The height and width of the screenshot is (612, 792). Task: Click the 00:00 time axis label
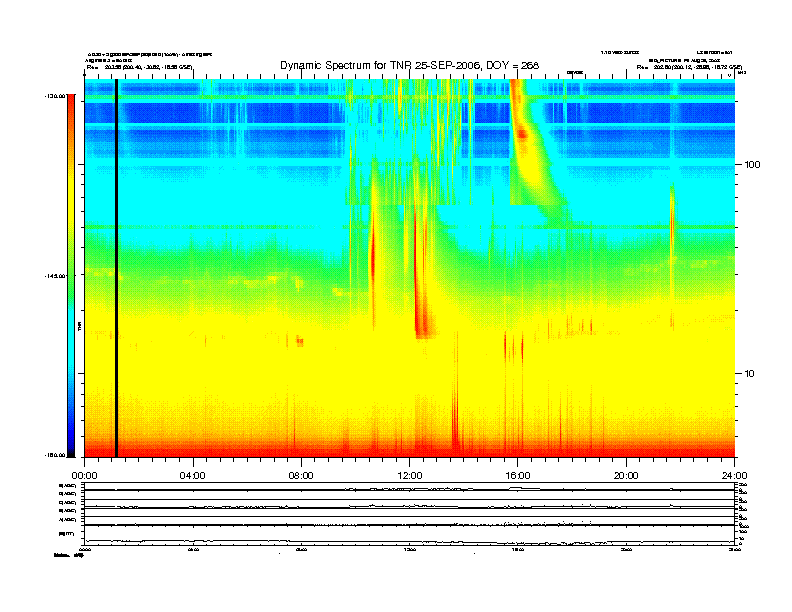coord(84,476)
